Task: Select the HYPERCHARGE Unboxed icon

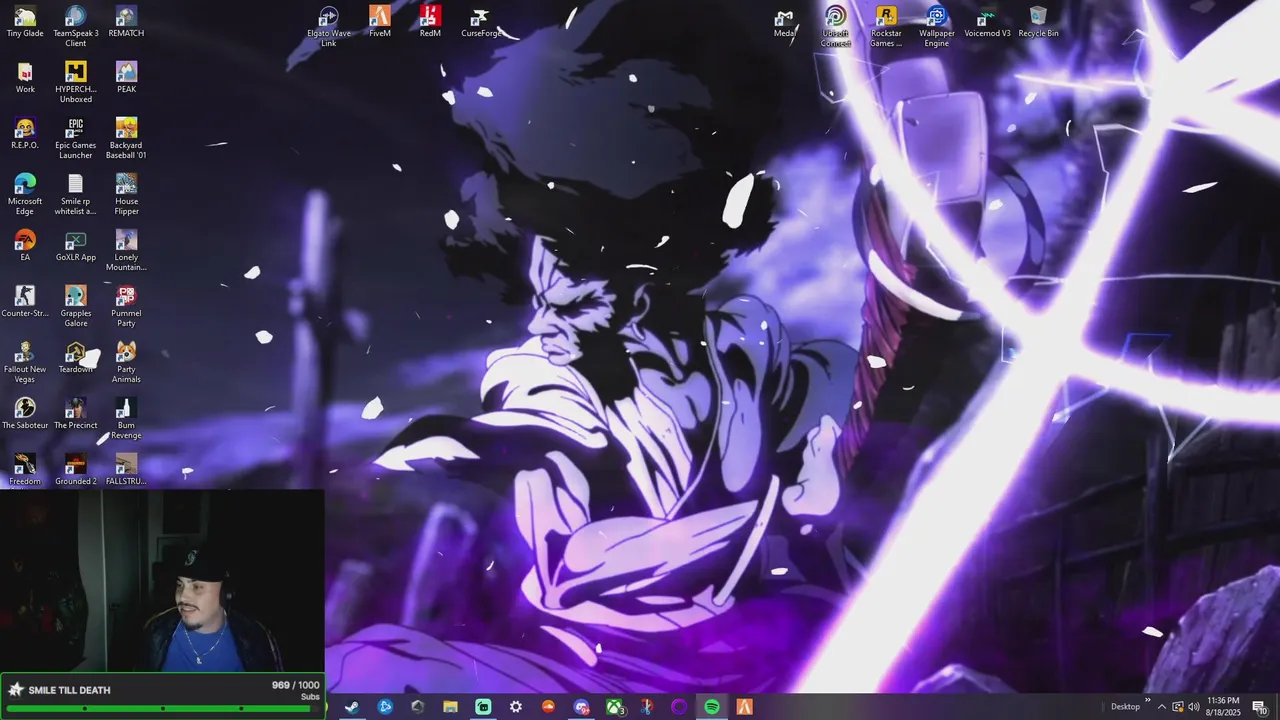Action: pyautogui.click(x=76, y=83)
